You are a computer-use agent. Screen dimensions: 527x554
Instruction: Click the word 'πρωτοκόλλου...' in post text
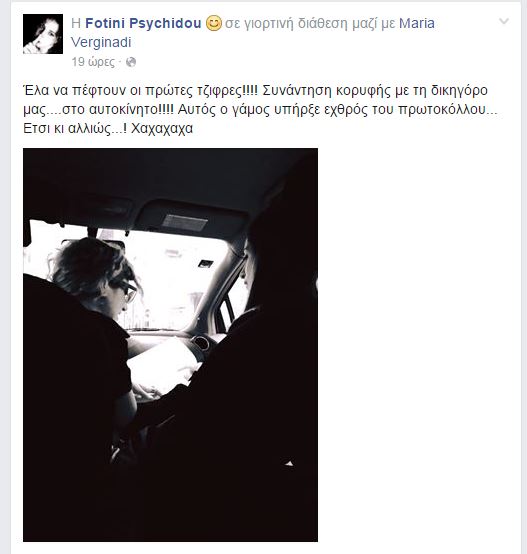click(x=448, y=109)
